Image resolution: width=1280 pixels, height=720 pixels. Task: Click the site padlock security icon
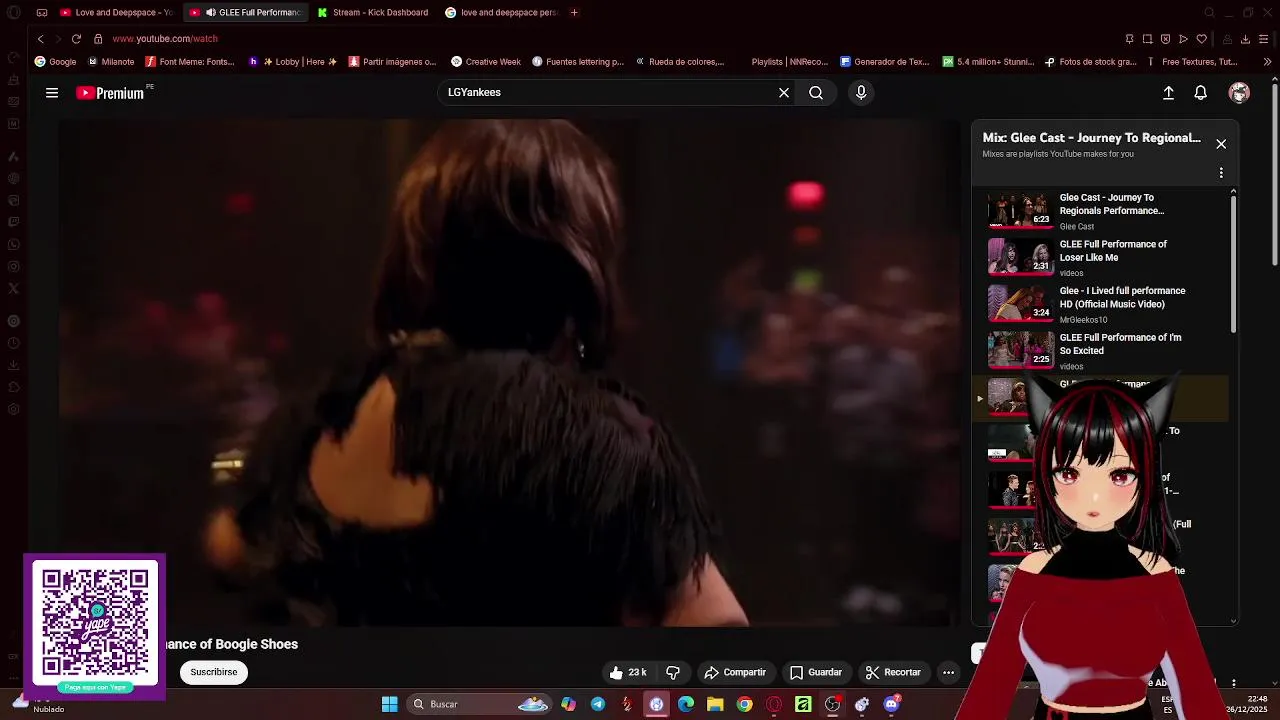[x=98, y=39]
